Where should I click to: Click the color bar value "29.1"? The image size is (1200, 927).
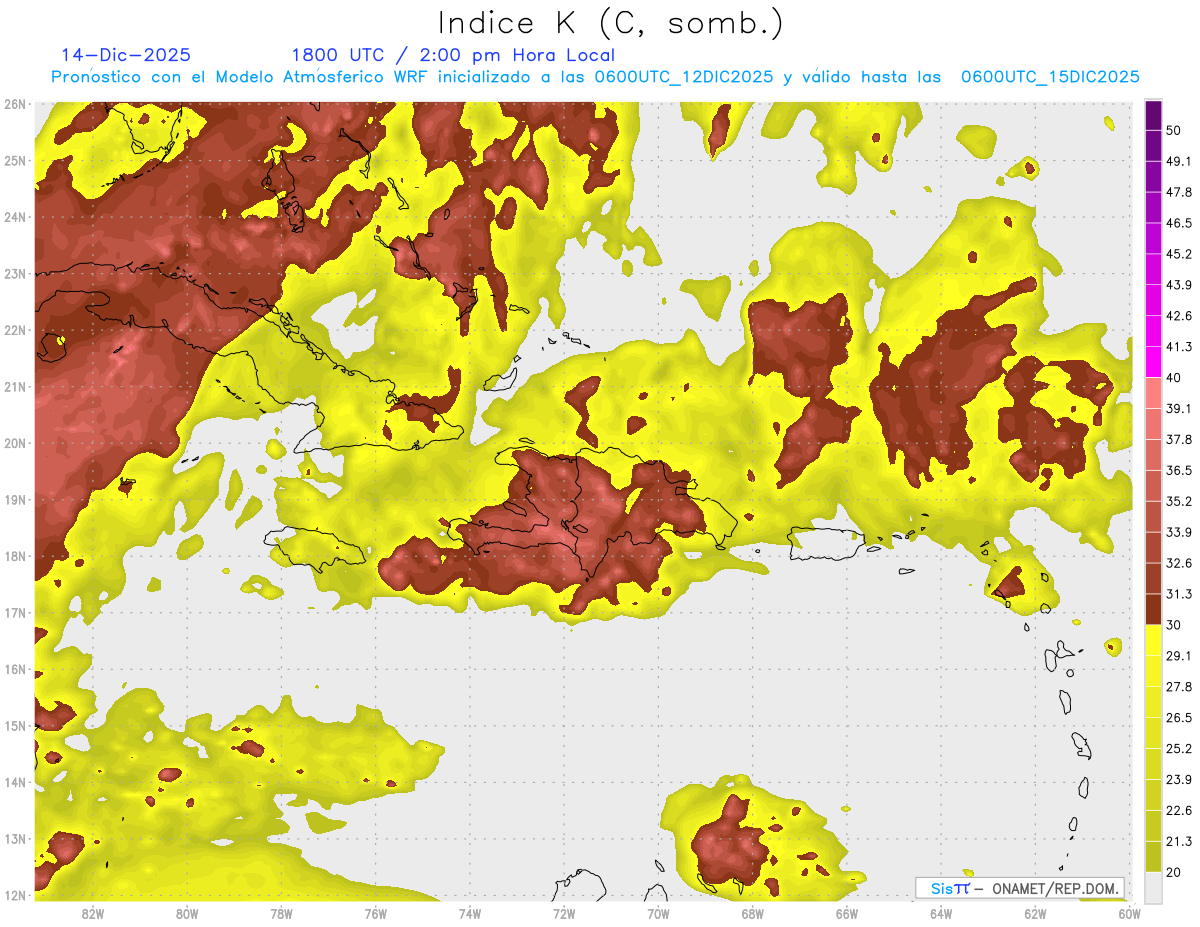[x=1179, y=655]
